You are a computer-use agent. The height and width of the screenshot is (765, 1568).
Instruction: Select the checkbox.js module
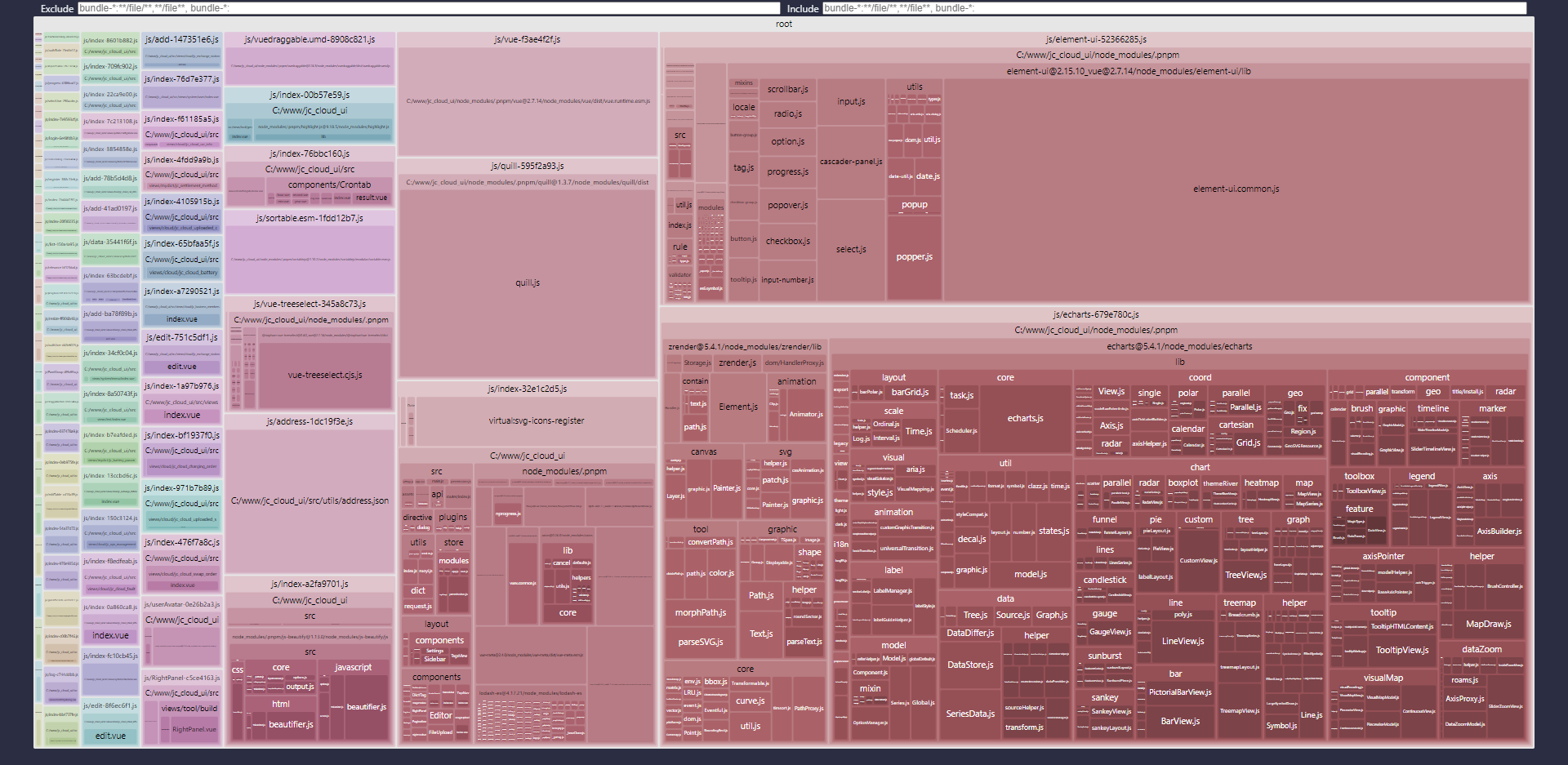788,242
